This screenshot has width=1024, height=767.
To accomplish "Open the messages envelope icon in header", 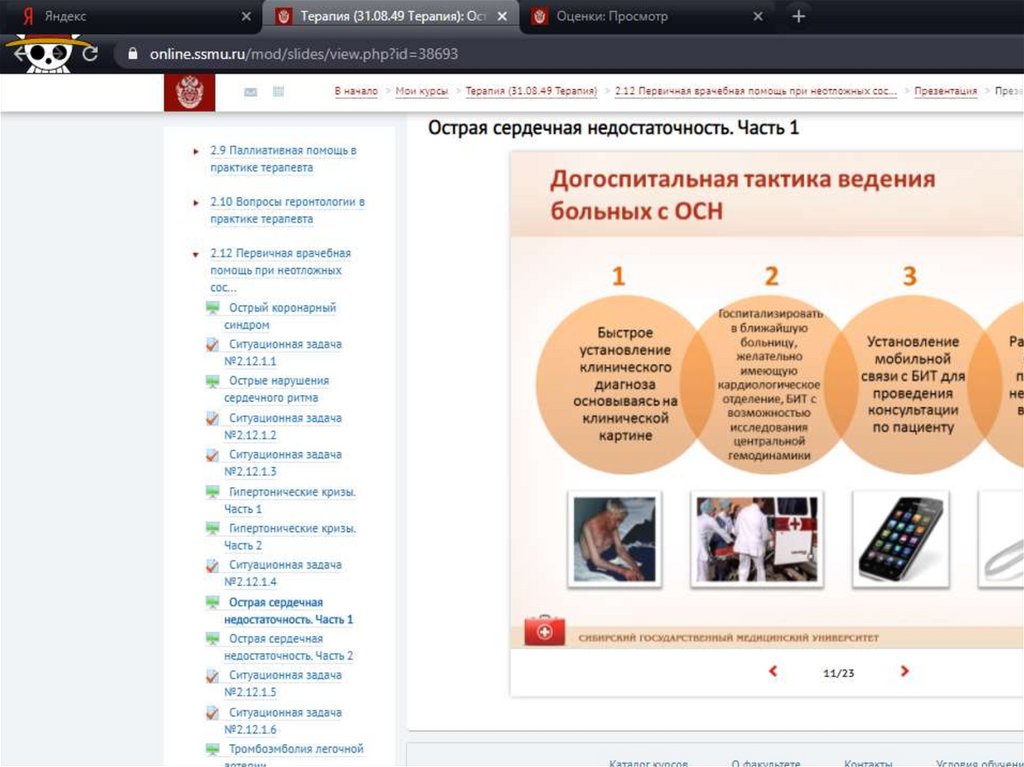I will (x=250, y=92).
